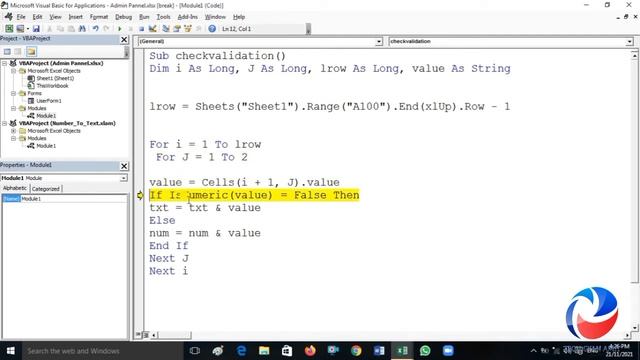
Task: Click View Code icon in Project panel
Action: 7,51
